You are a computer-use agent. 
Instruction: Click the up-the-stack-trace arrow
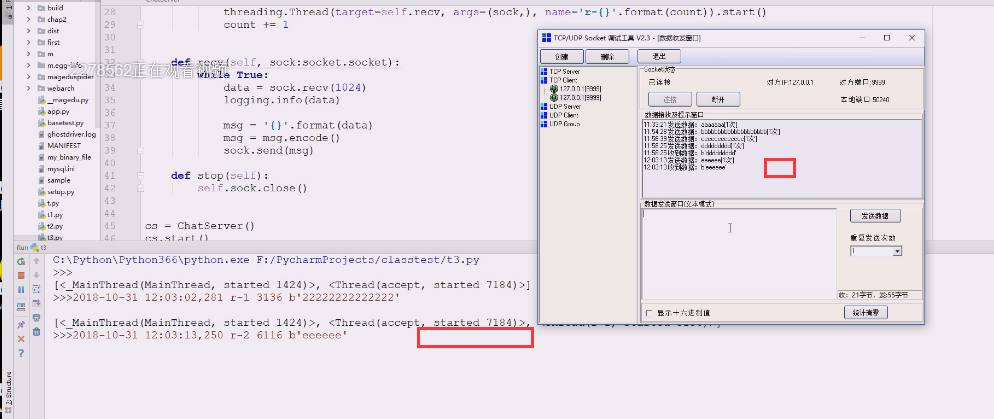tap(36, 261)
